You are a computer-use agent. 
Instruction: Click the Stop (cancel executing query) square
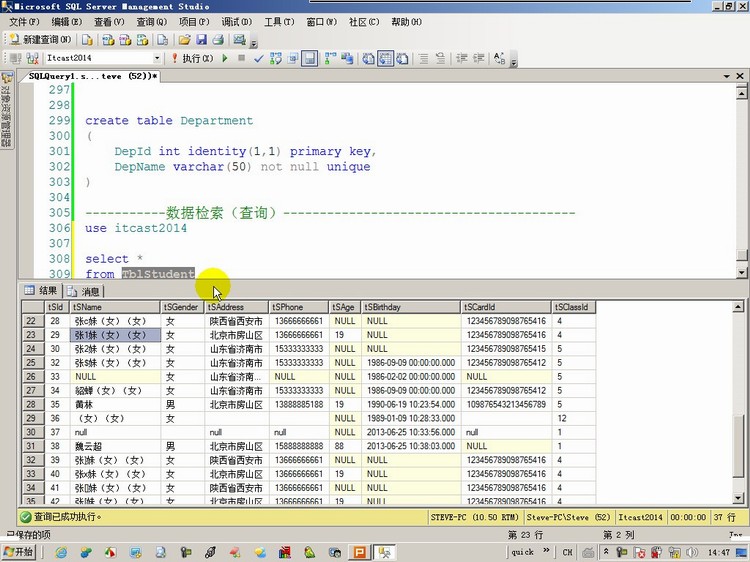point(242,58)
